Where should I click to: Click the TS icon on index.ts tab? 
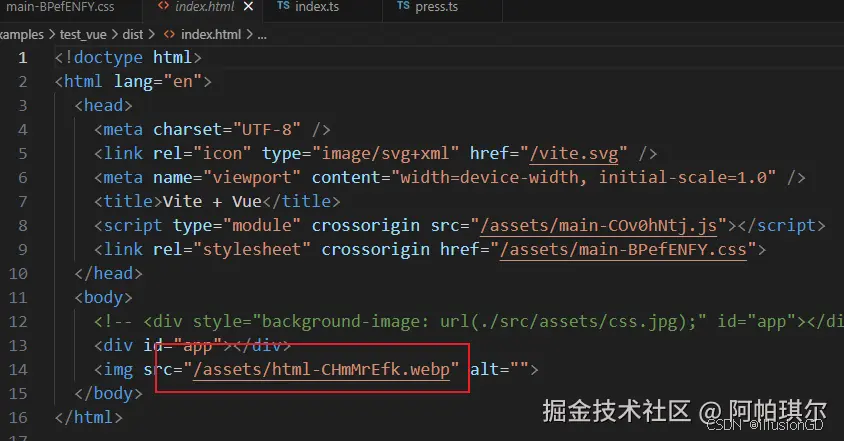283,6
